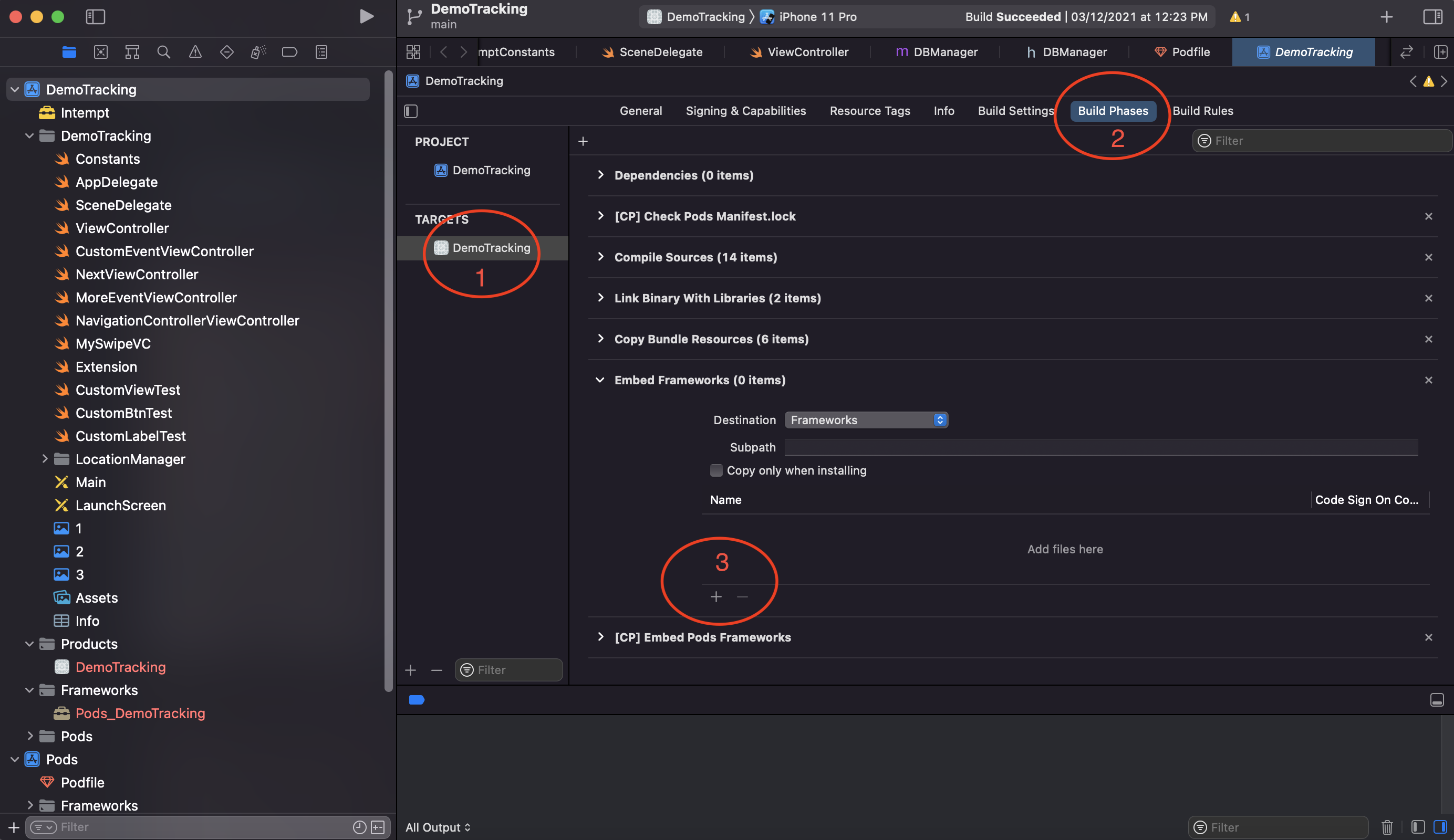Screen dimensions: 1454x840
Task: Select the DemoTracking target
Action: click(x=482, y=248)
